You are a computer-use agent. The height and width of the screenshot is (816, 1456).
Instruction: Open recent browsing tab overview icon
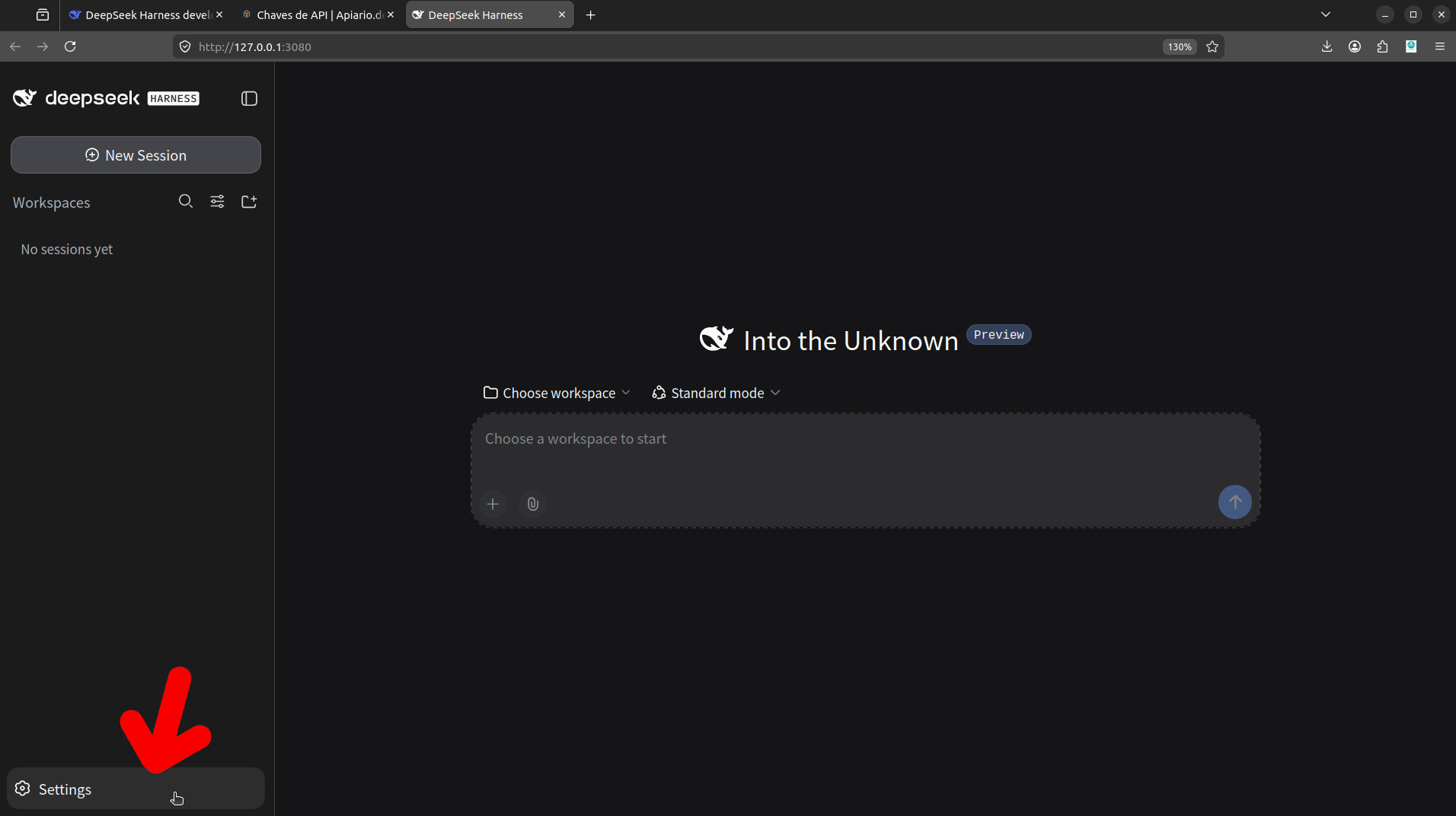43,14
